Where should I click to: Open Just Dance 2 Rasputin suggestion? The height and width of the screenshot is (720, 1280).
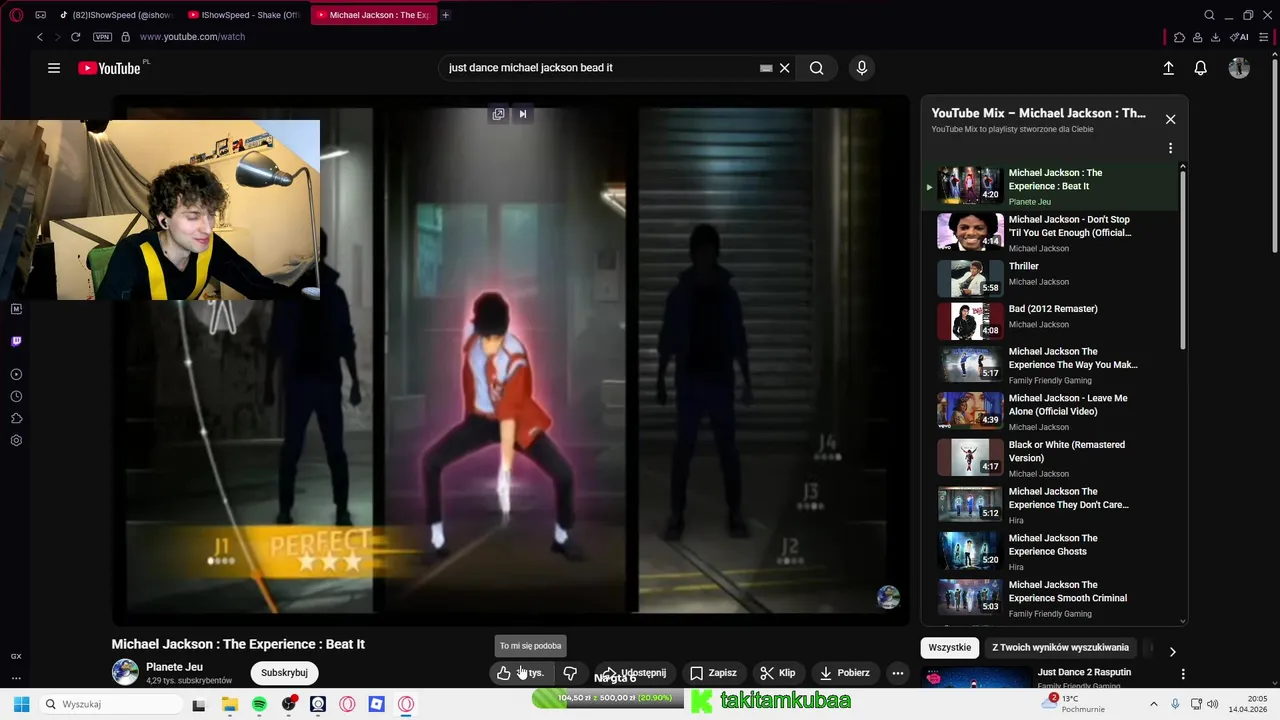1084,672
